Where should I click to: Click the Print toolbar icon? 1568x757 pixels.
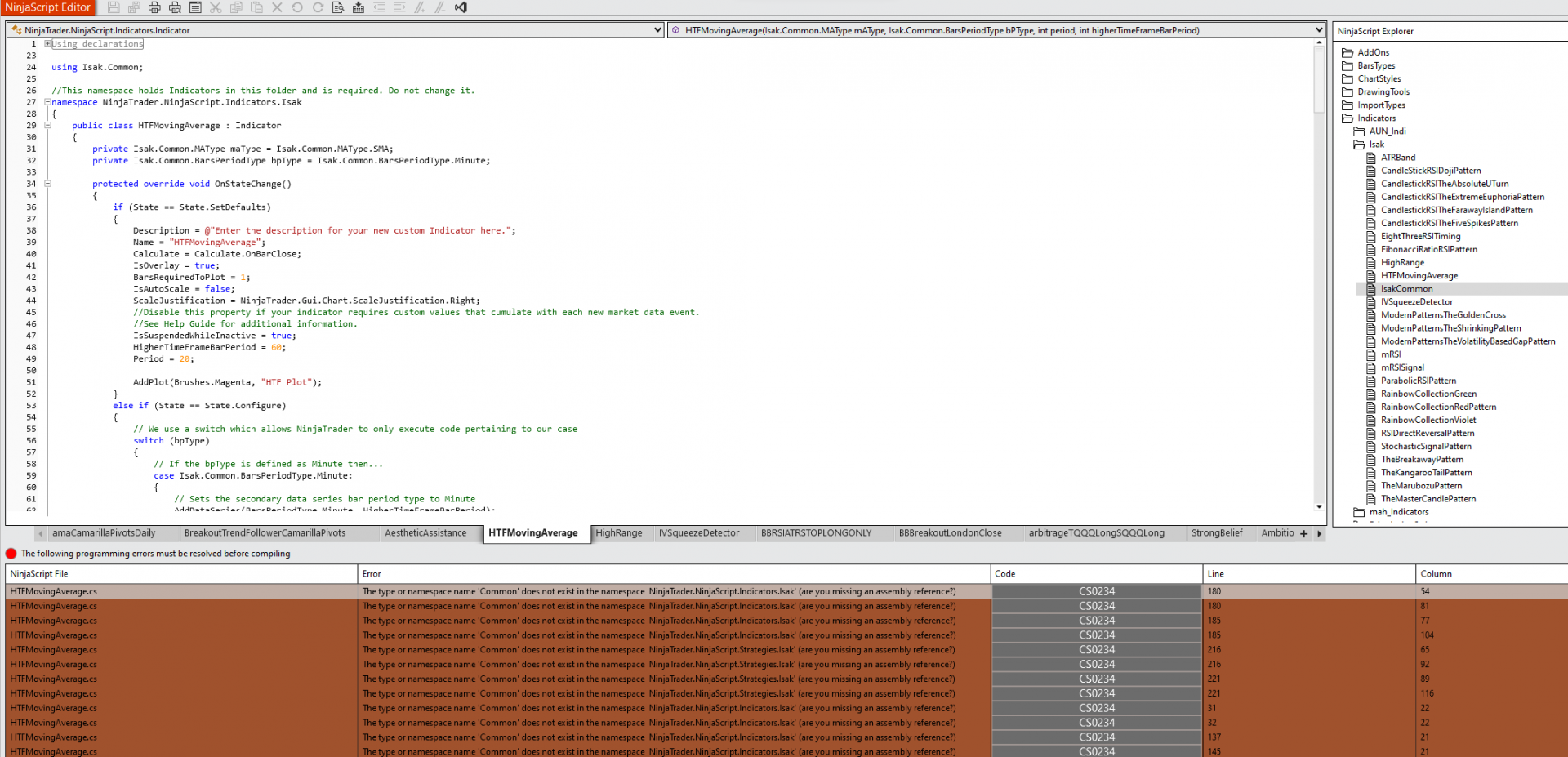[154, 7]
